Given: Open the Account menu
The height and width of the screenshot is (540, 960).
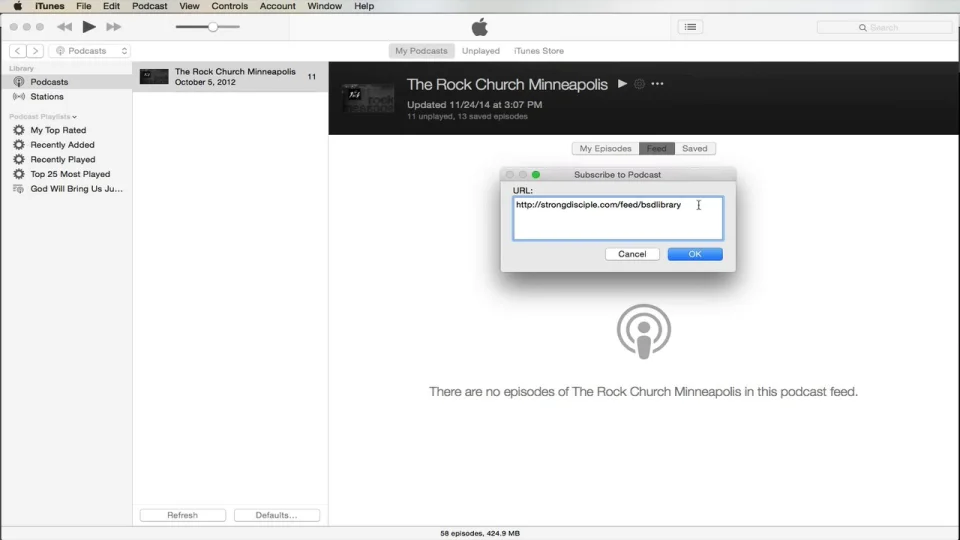Looking at the screenshot, I should point(277,6).
